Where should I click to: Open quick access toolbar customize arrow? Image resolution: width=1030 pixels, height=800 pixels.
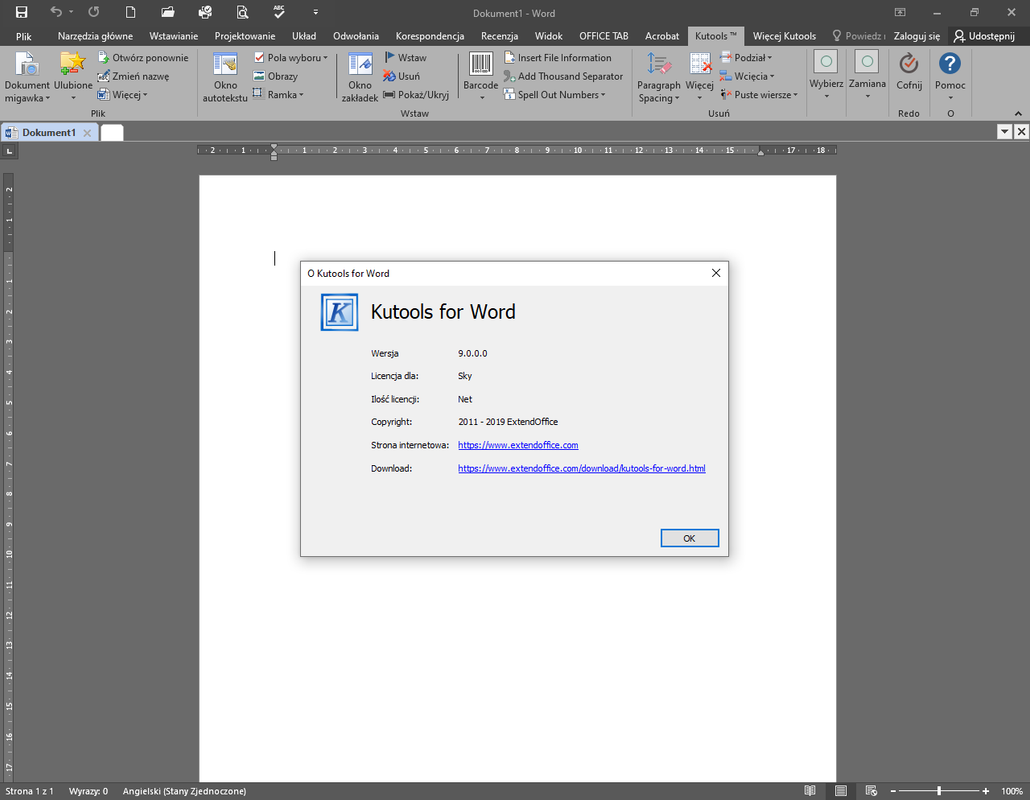pyautogui.click(x=316, y=12)
